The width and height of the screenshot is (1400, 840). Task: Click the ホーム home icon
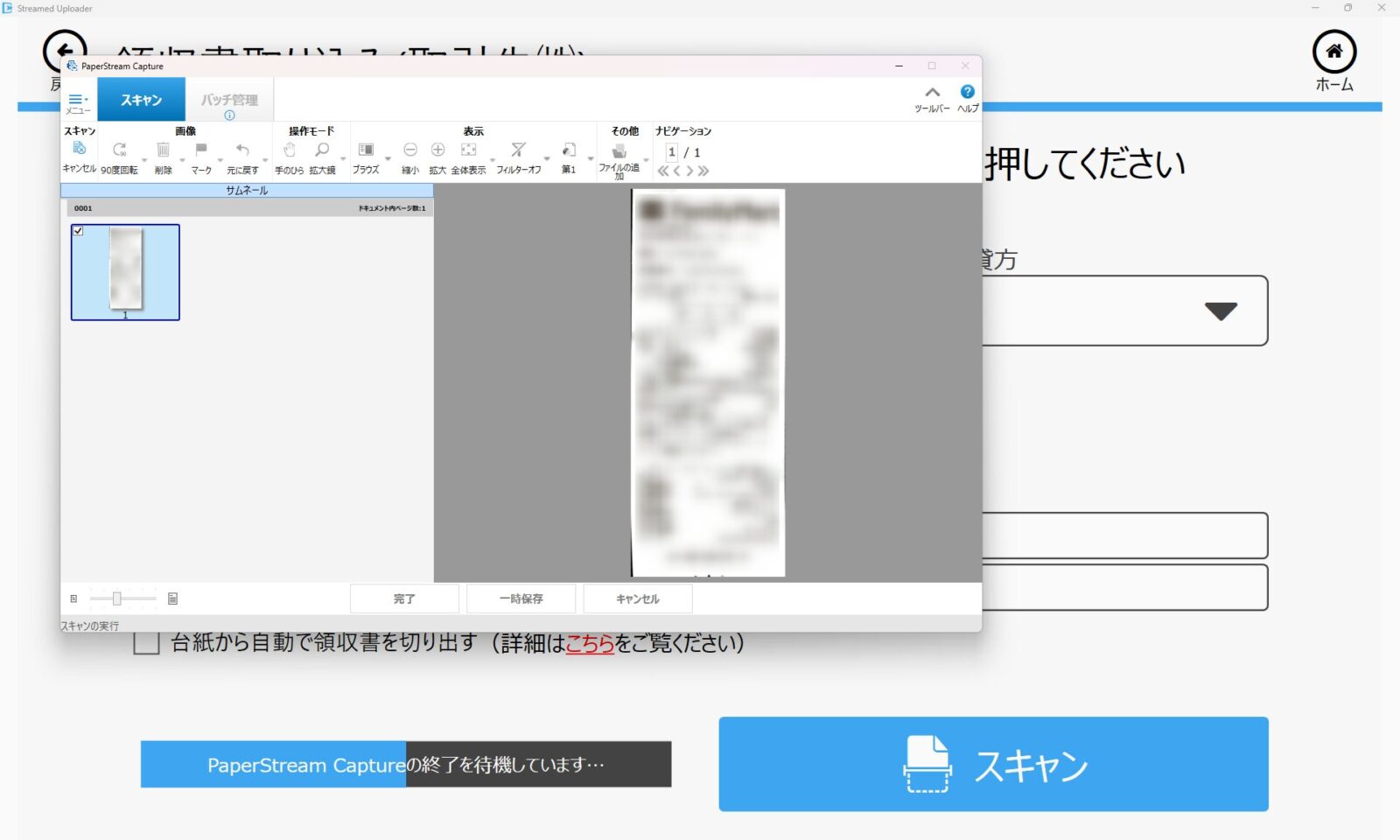click(x=1333, y=52)
